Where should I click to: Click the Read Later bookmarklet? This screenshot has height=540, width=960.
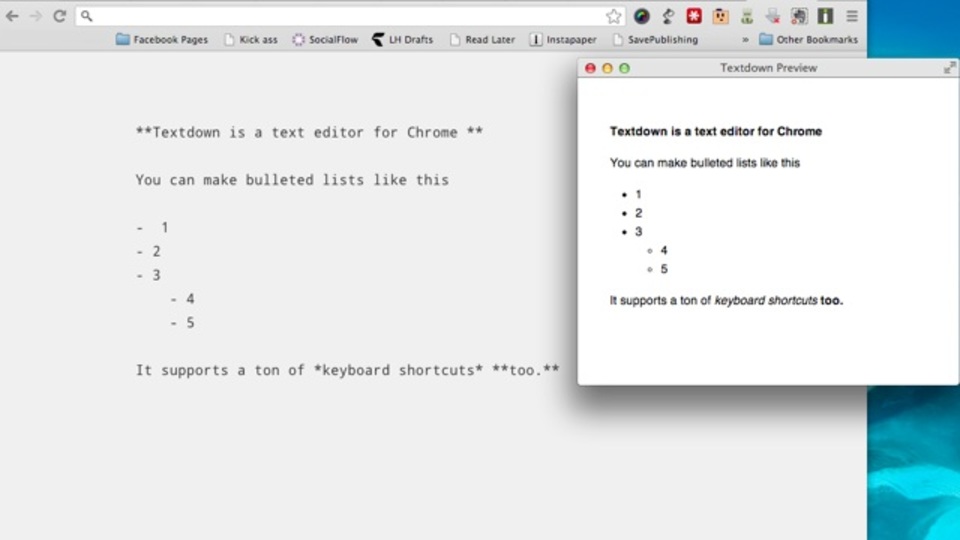click(482, 40)
